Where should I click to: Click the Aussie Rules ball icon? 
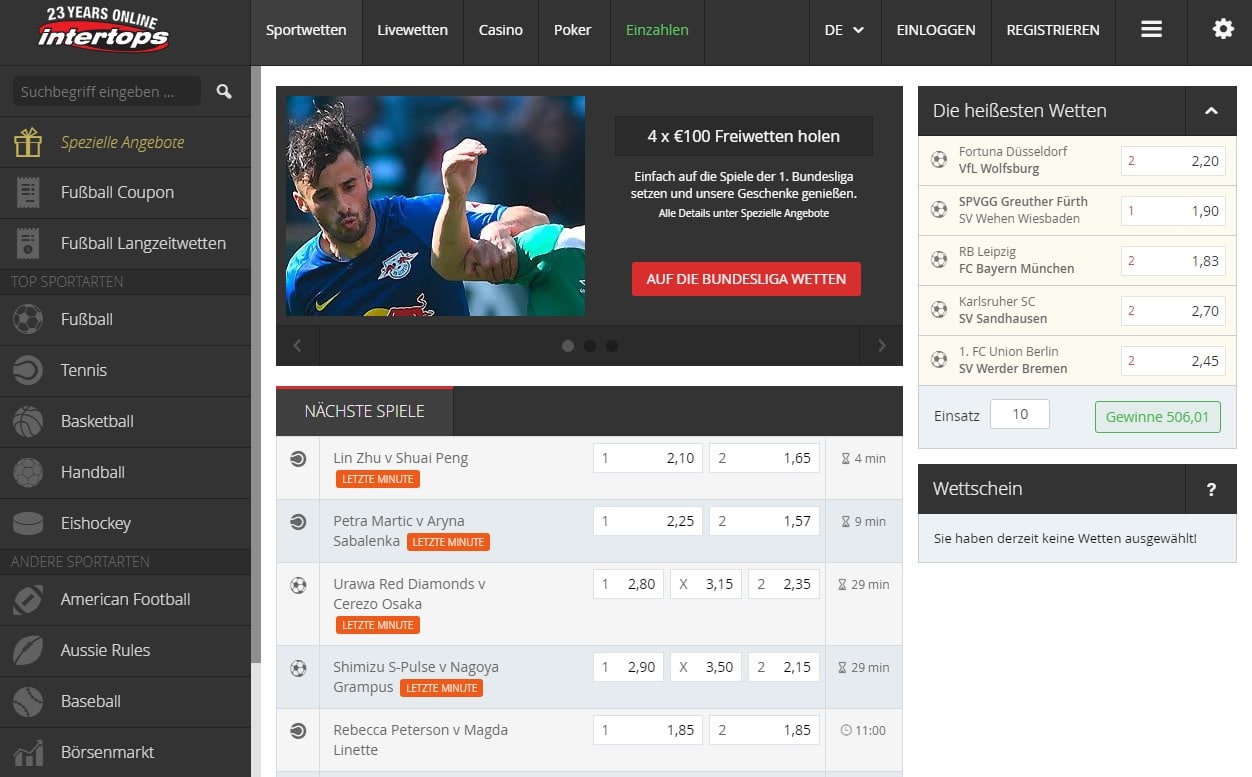coord(28,651)
